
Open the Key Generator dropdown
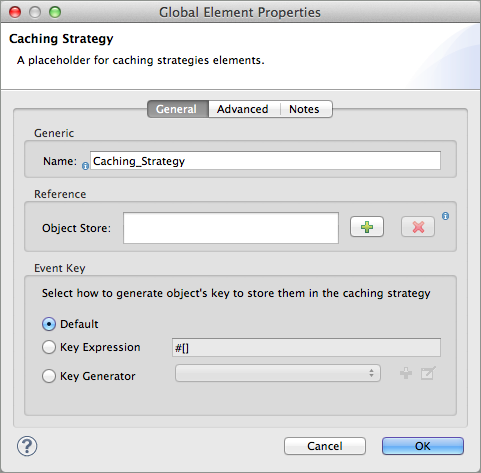(x=278, y=373)
